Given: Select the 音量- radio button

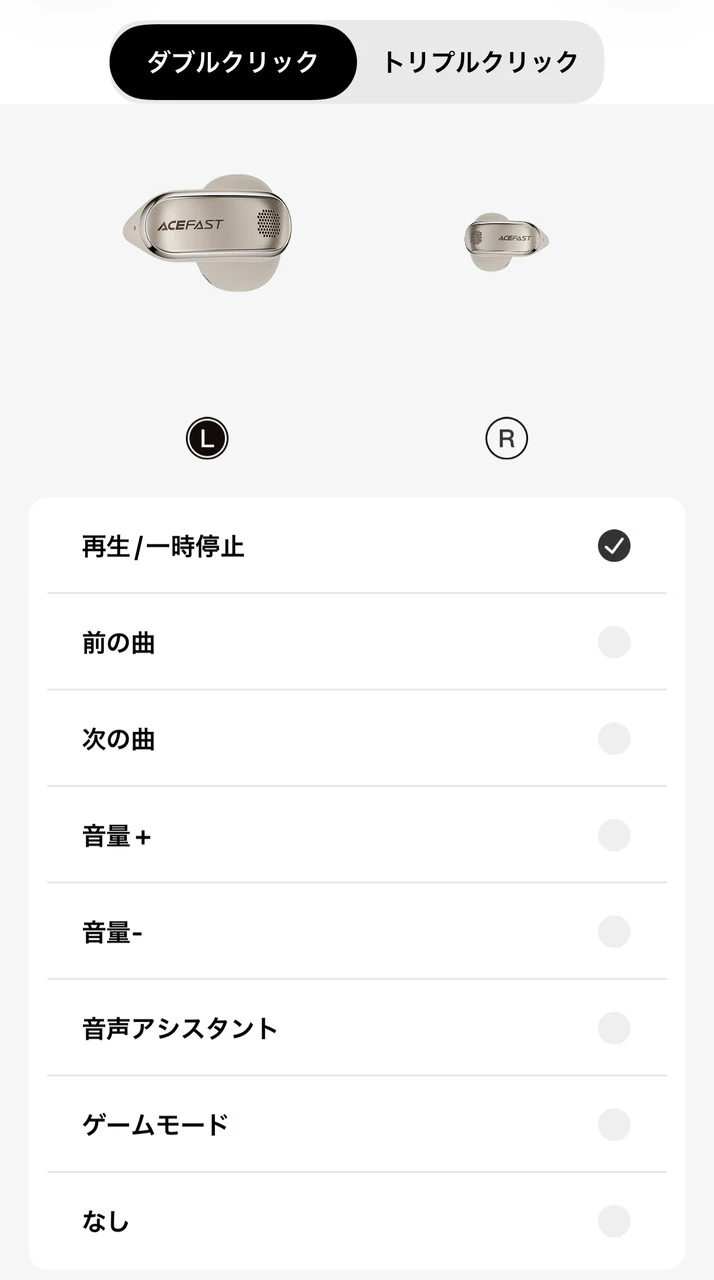Looking at the screenshot, I should pyautogui.click(x=614, y=932).
